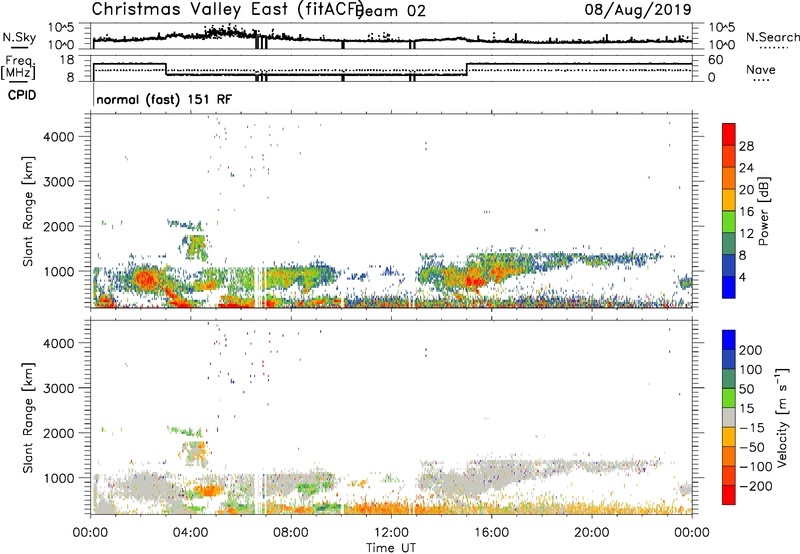Click the 'Beam 02' label
The image size is (800, 554).
(x=390, y=11)
